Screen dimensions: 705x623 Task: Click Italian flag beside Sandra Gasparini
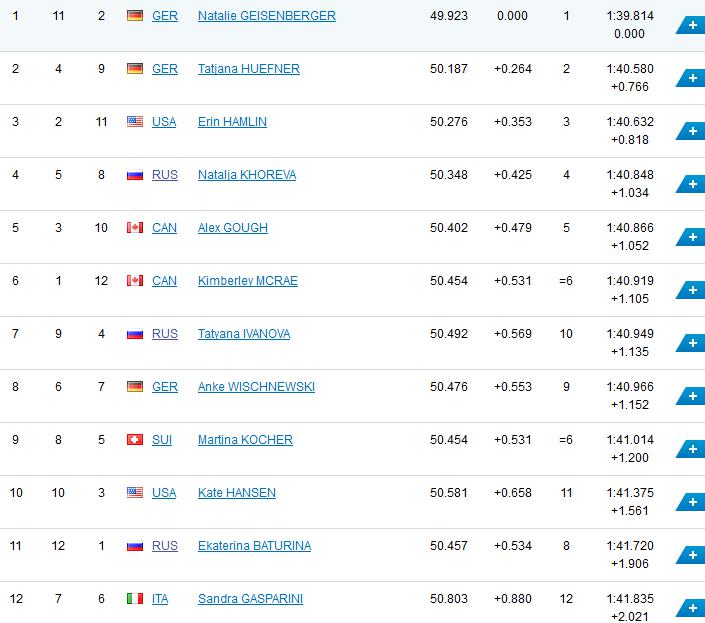pos(135,599)
